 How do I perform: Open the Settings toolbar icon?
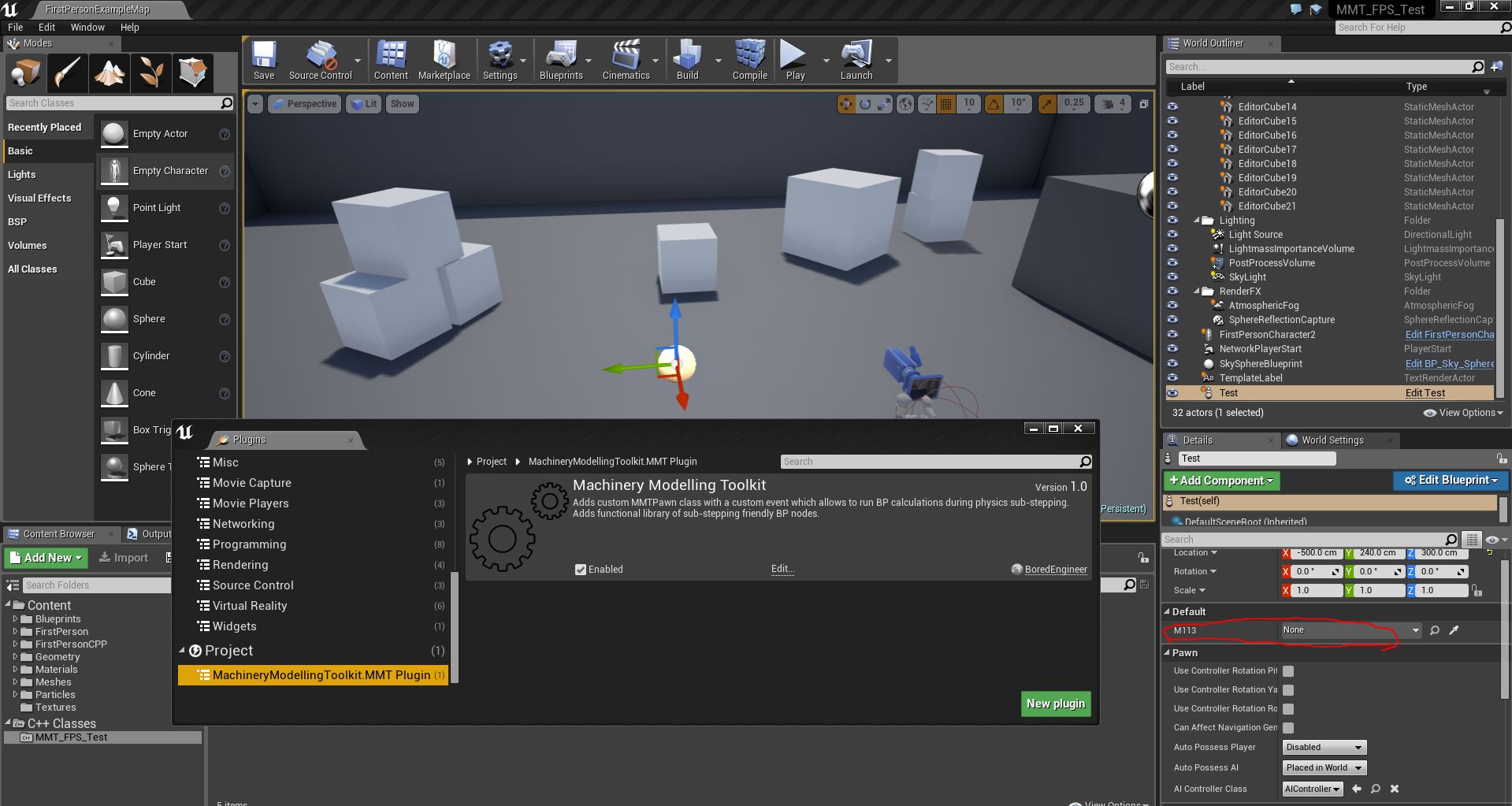pyautogui.click(x=500, y=60)
